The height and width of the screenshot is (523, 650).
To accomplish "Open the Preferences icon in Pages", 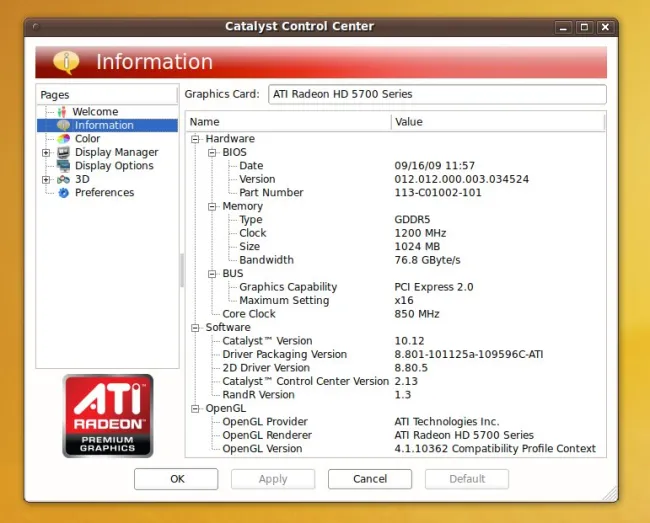I will tap(63, 193).
